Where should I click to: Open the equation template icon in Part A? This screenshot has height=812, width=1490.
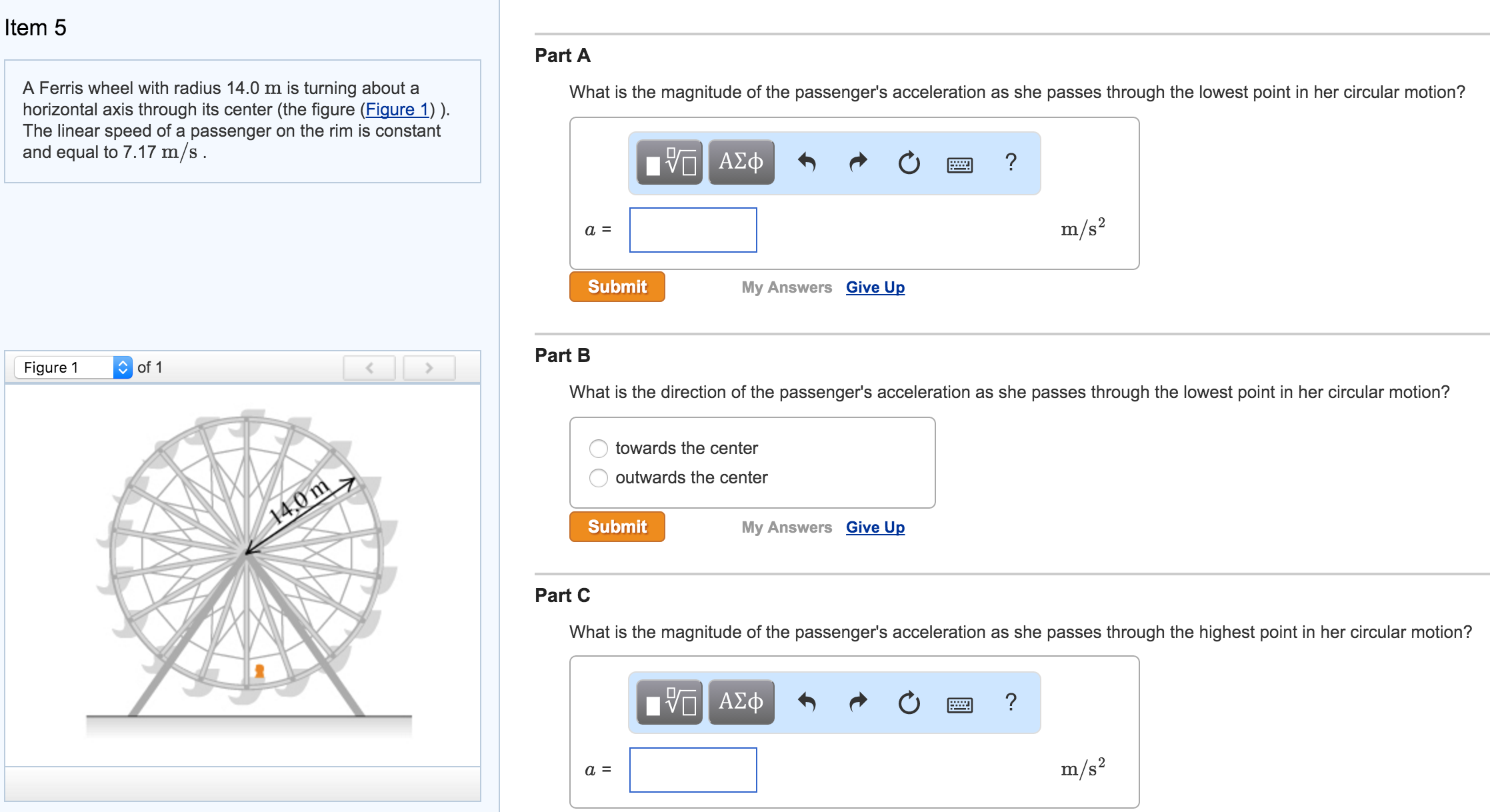pyautogui.click(x=669, y=162)
